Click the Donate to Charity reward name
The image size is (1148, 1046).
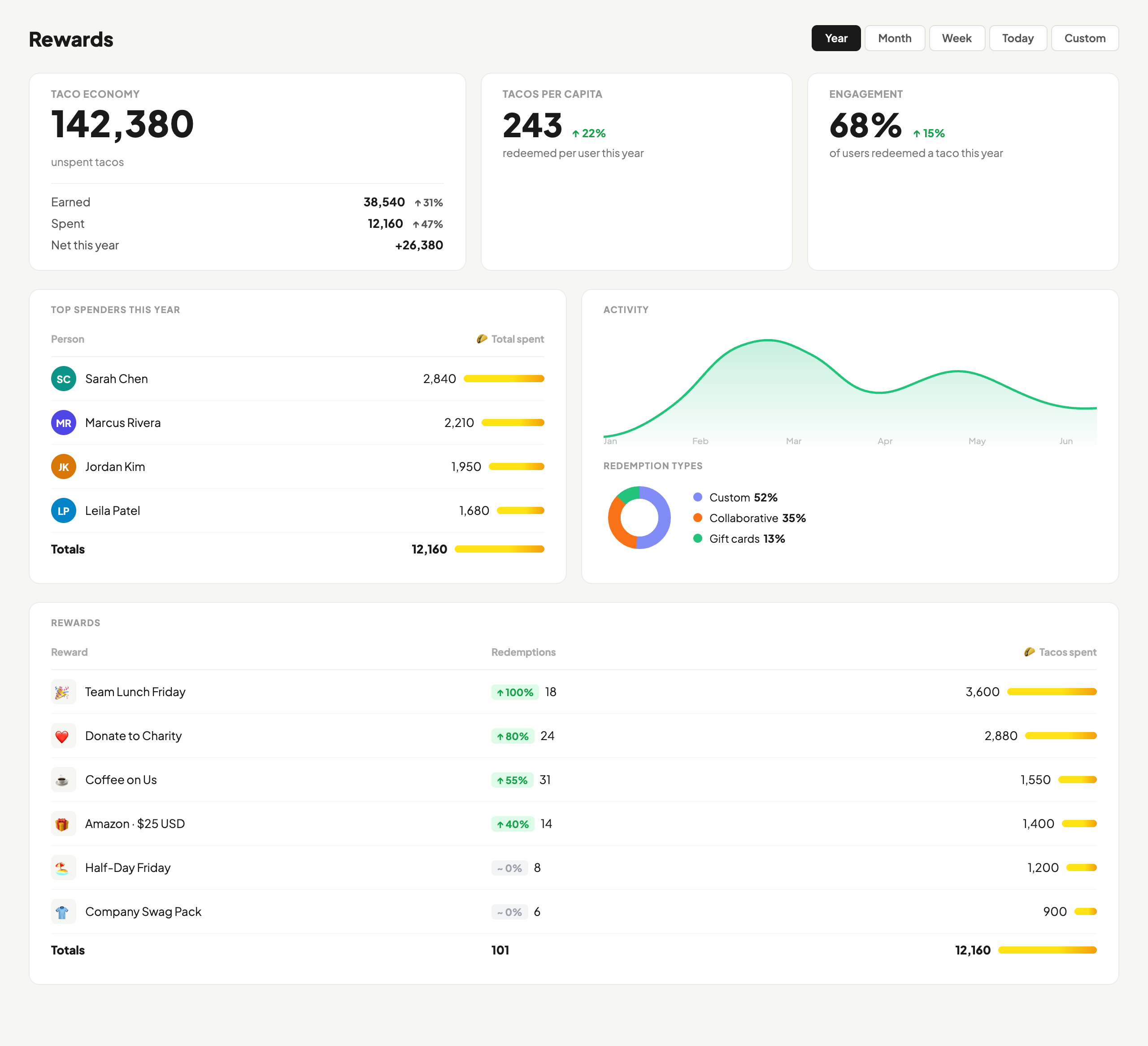(x=133, y=736)
